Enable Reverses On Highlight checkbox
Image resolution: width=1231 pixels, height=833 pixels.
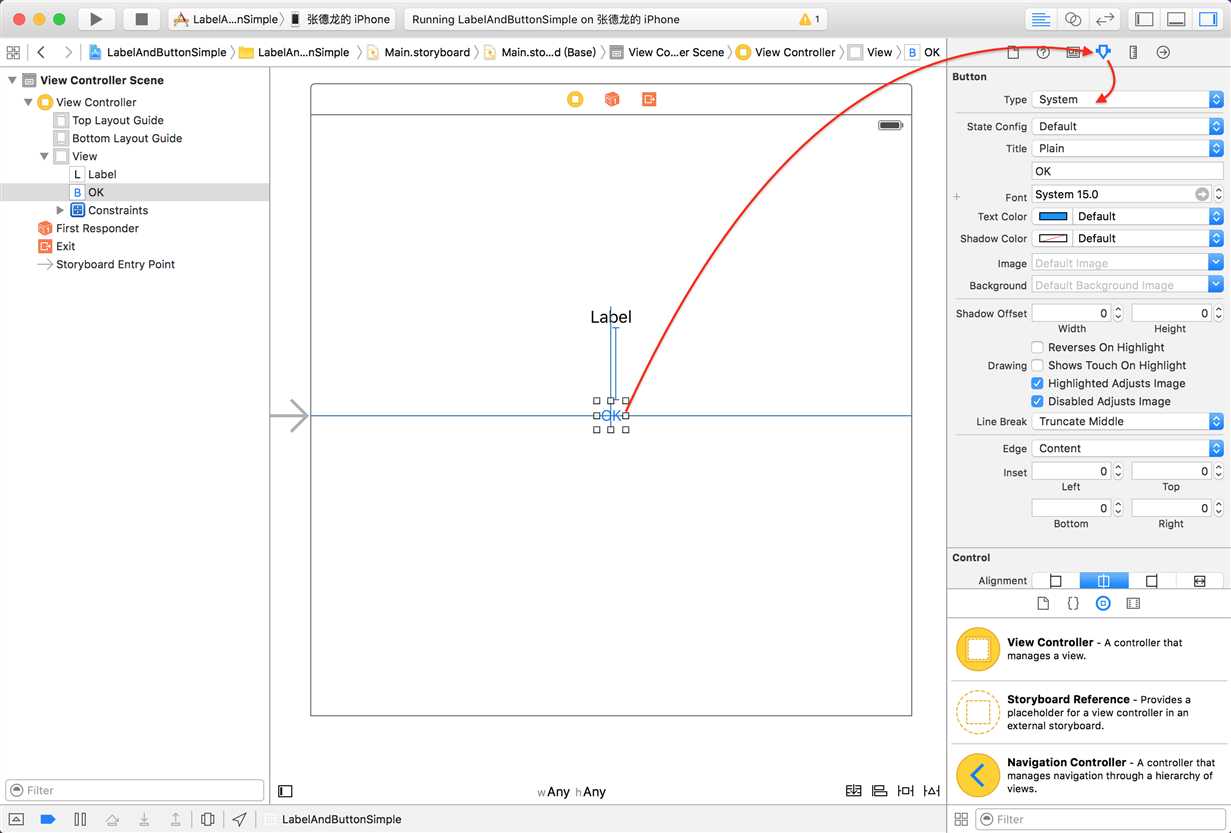click(x=1037, y=347)
